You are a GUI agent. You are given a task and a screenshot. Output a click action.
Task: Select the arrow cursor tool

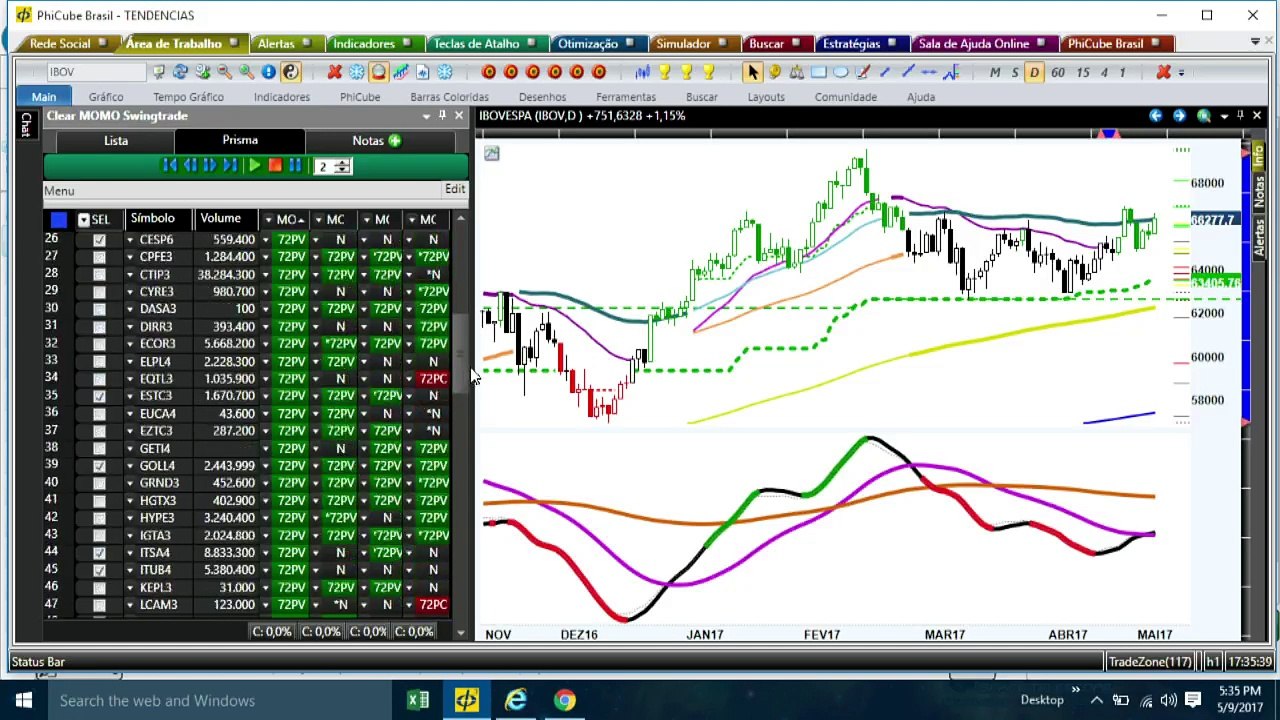(752, 72)
